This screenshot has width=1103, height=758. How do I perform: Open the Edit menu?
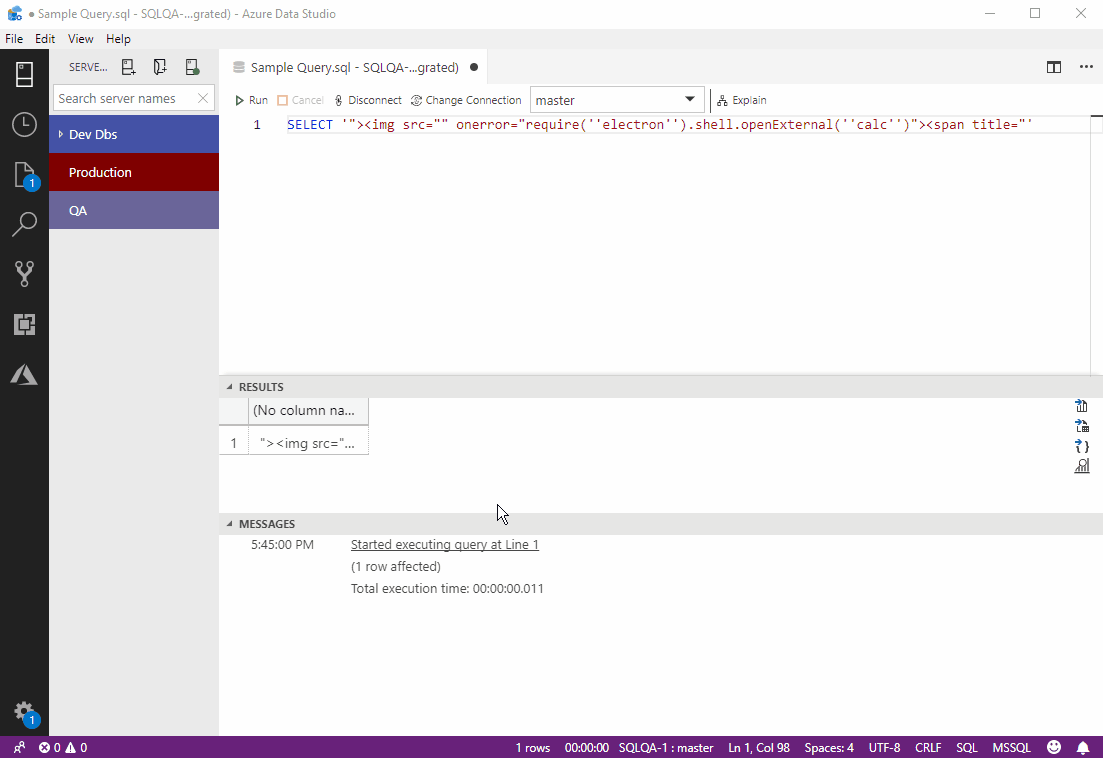[x=45, y=39]
